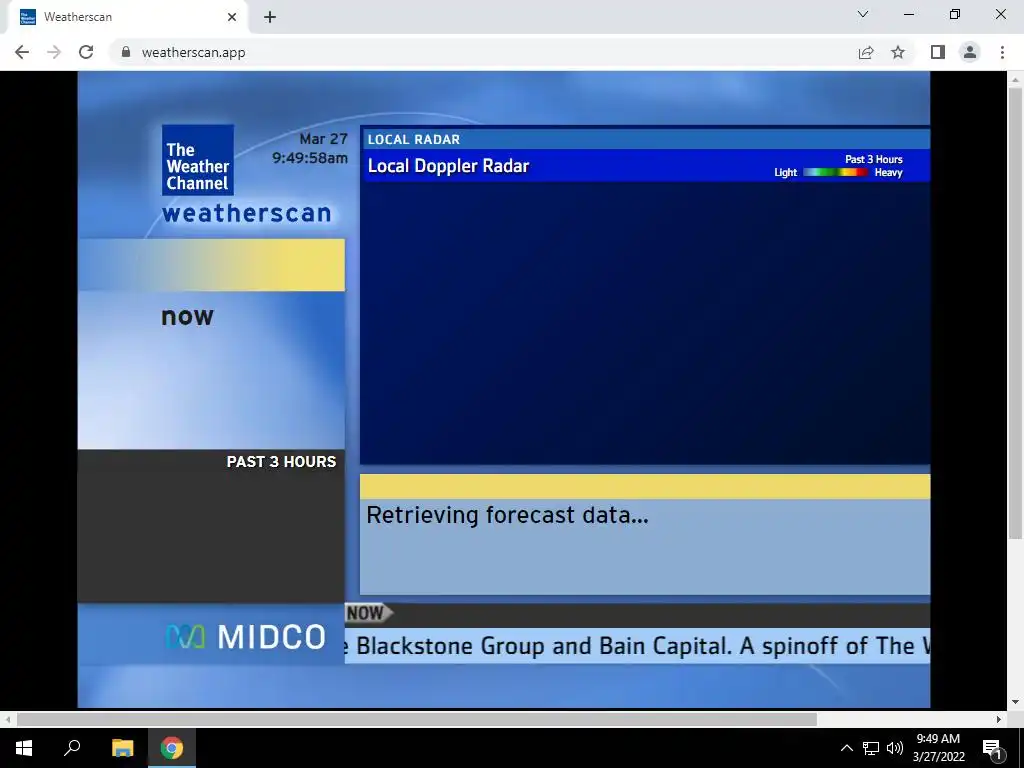The image size is (1024, 768).
Task: Focus the address bar showing weatherscan.app
Action: click(x=483, y=52)
